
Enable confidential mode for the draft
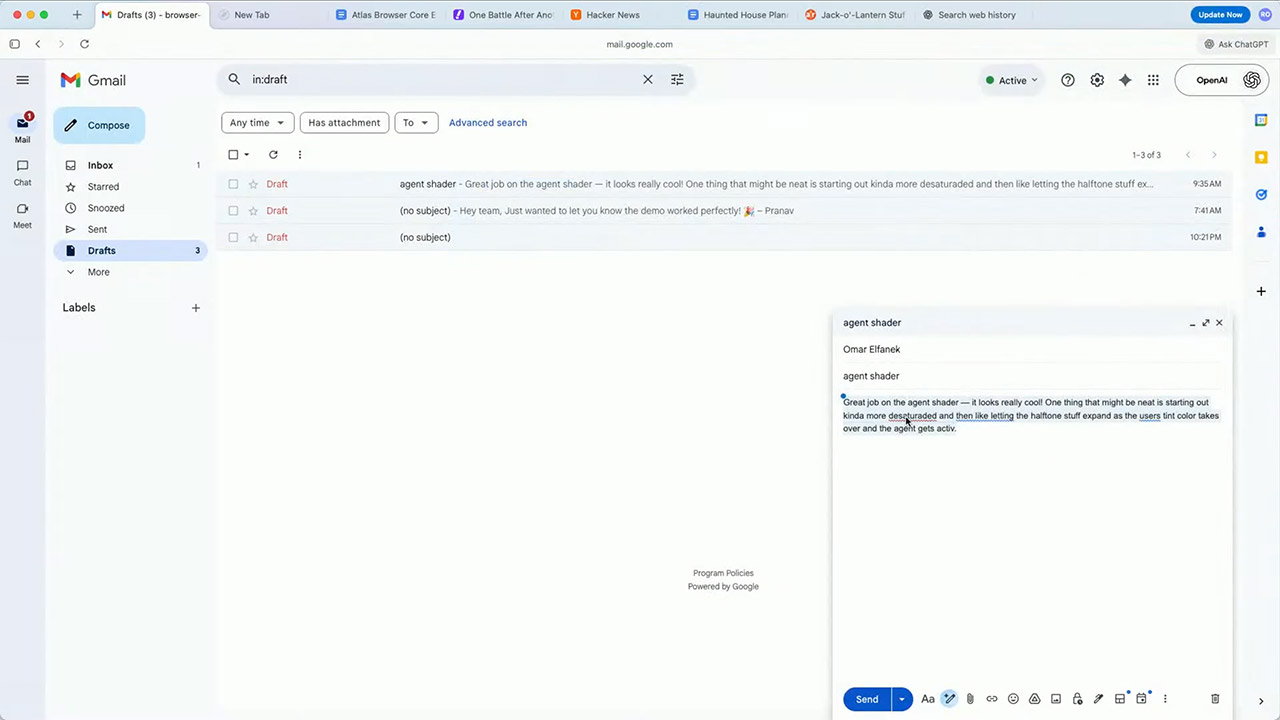tap(1077, 698)
